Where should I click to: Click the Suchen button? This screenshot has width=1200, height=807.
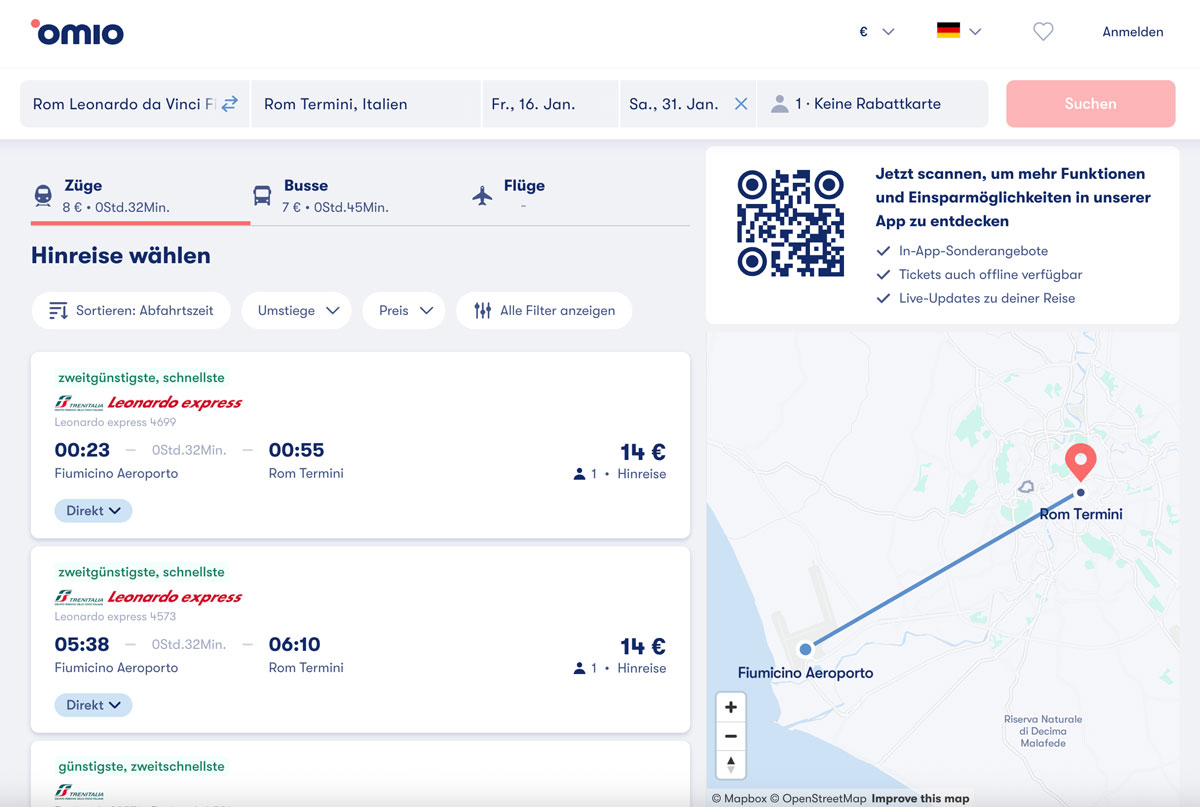1090,104
